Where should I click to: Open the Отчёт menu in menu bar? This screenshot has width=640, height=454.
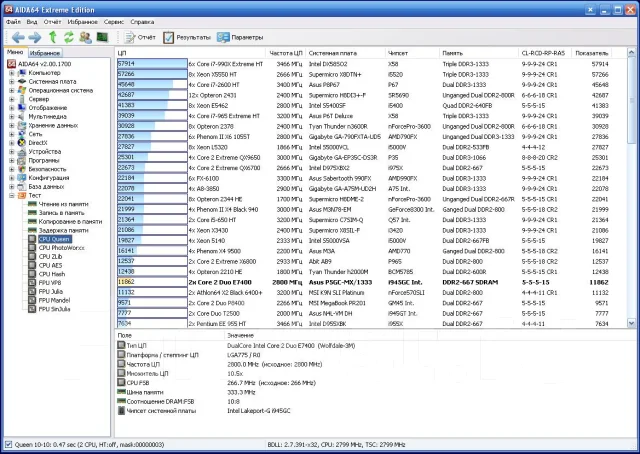coord(52,22)
